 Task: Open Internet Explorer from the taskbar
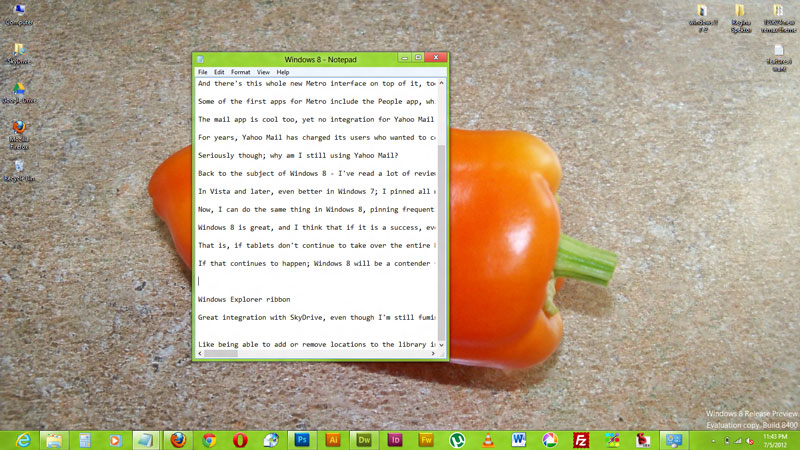[x=23, y=440]
